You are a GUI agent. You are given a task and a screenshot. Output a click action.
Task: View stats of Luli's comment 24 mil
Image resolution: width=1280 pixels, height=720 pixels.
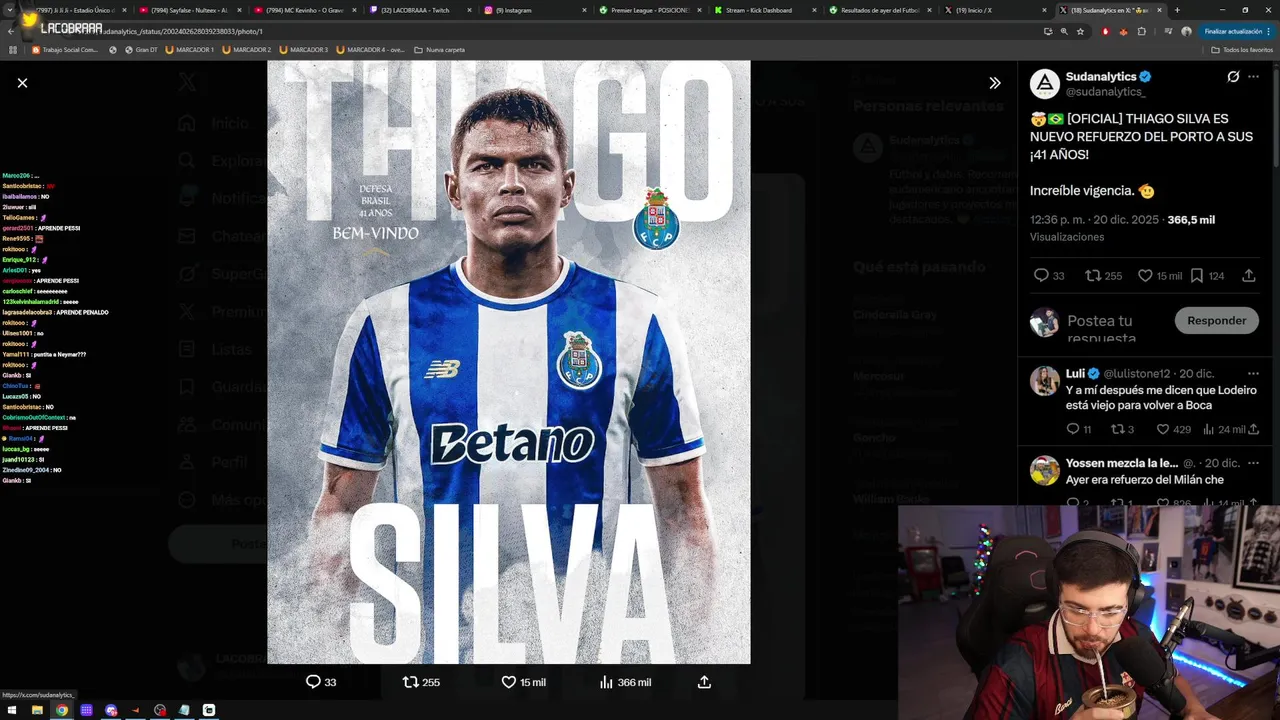(1223, 429)
